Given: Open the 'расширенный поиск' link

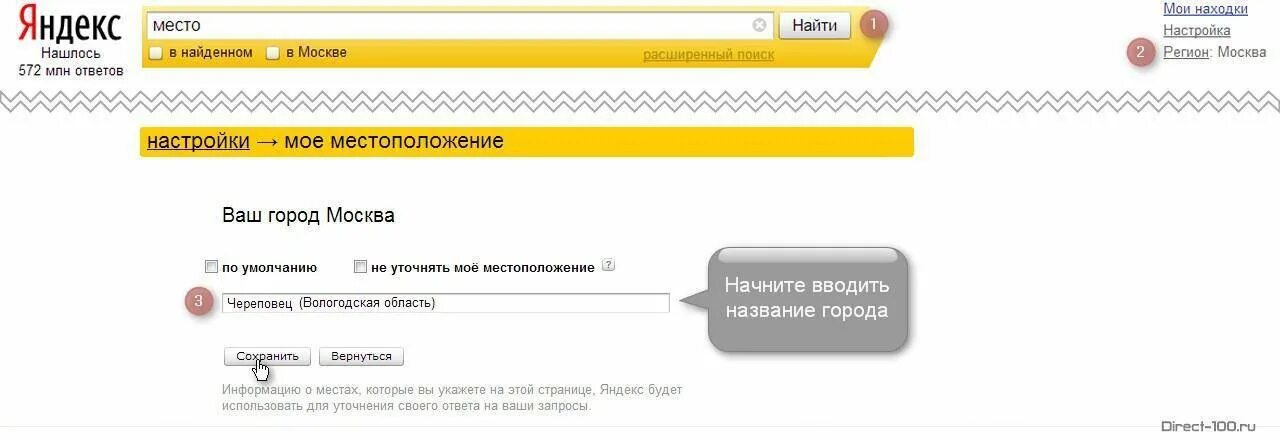Looking at the screenshot, I should (708, 55).
